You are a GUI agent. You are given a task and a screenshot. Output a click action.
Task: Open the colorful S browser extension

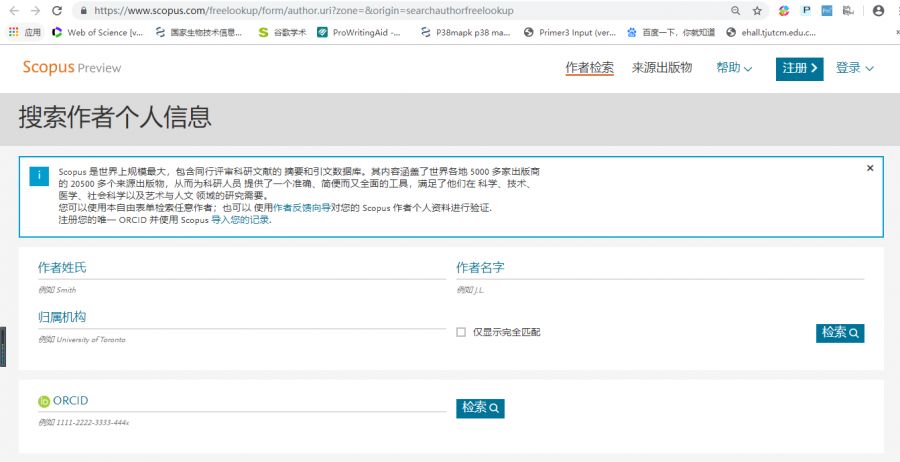coord(784,10)
